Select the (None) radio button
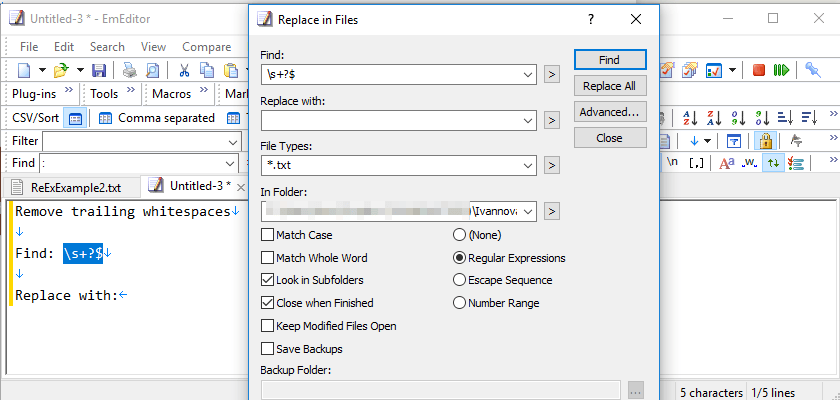Viewport: 840px width, 400px height. 459,235
